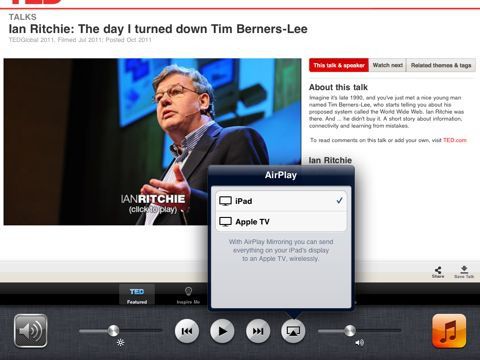Switch to Watch next tab
Screen dimensions: 480x360
(388, 65)
